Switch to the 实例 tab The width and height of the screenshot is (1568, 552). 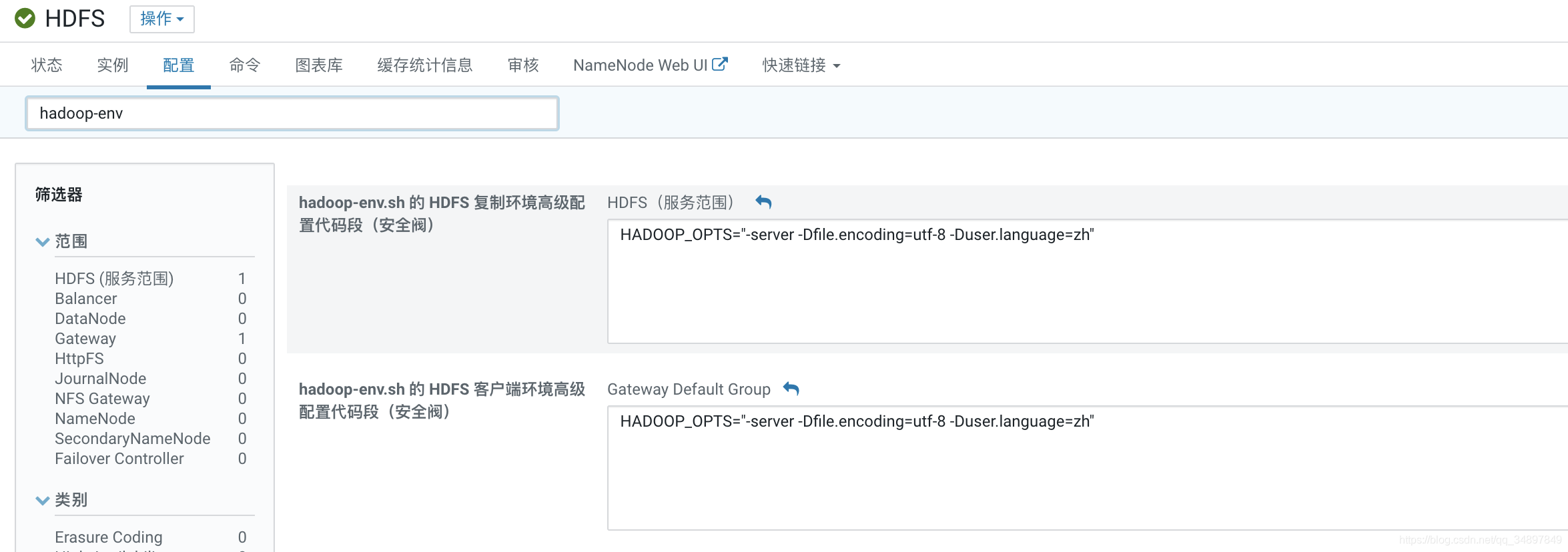point(113,65)
